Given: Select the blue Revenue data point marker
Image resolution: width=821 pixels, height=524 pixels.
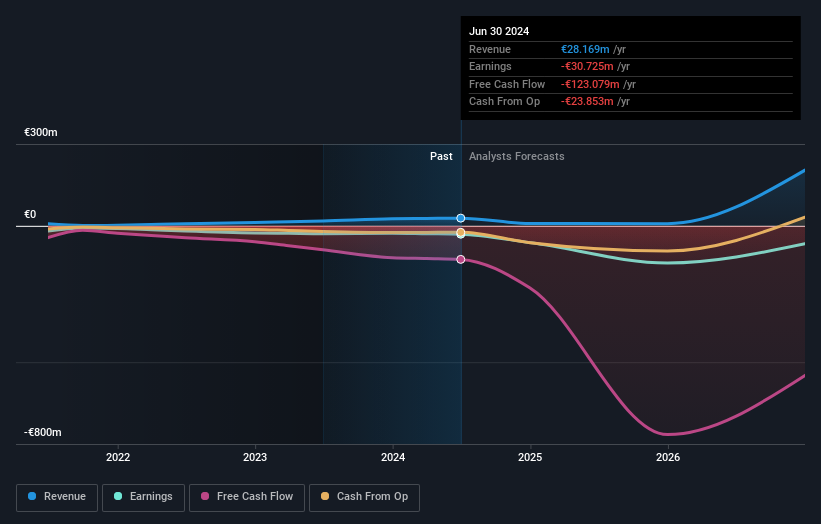Looking at the screenshot, I should [x=461, y=218].
